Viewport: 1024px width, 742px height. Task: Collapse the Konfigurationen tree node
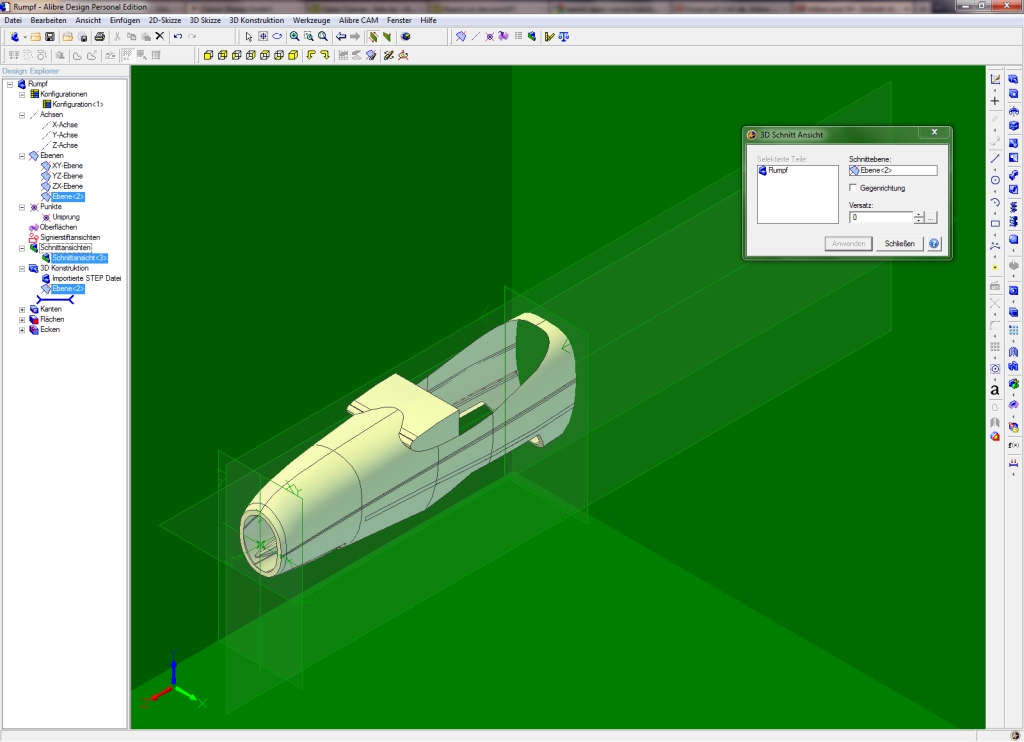[x=22, y=95]
